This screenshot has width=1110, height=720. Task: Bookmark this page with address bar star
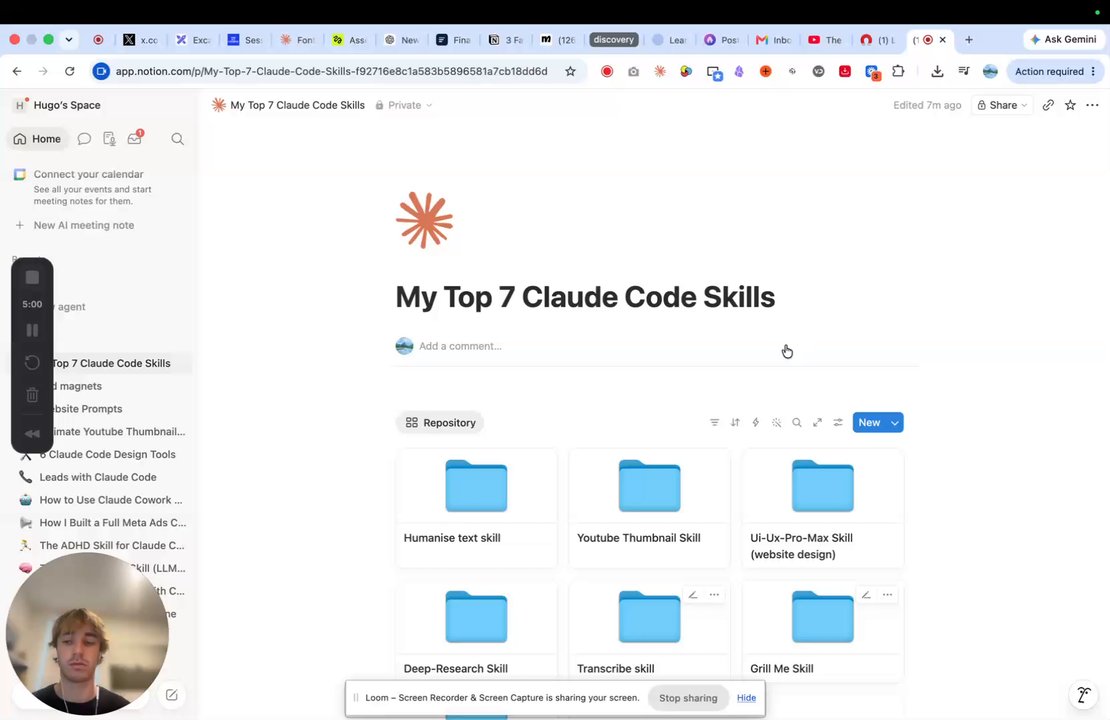570,71
